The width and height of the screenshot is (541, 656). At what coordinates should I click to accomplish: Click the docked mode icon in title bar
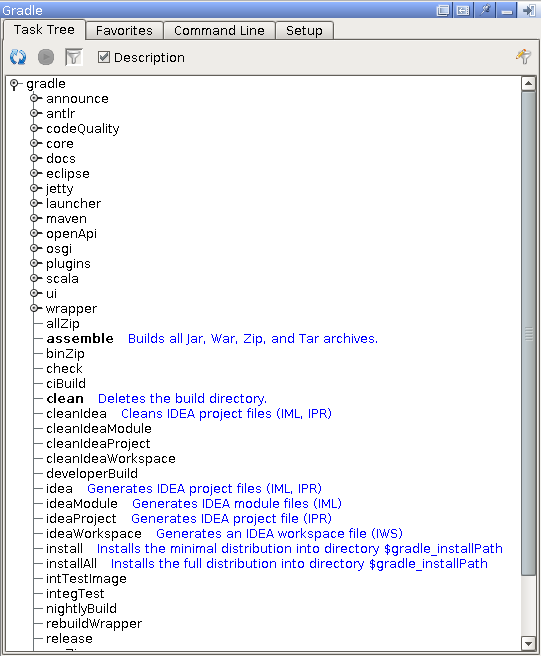point(463,10)
